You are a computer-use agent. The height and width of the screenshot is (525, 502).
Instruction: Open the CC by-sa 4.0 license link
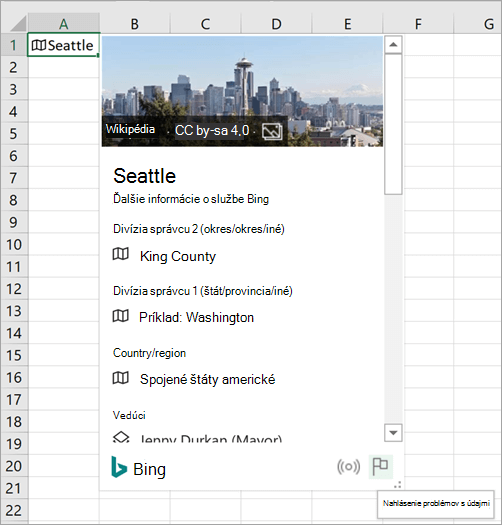click(x=212, y=131)
